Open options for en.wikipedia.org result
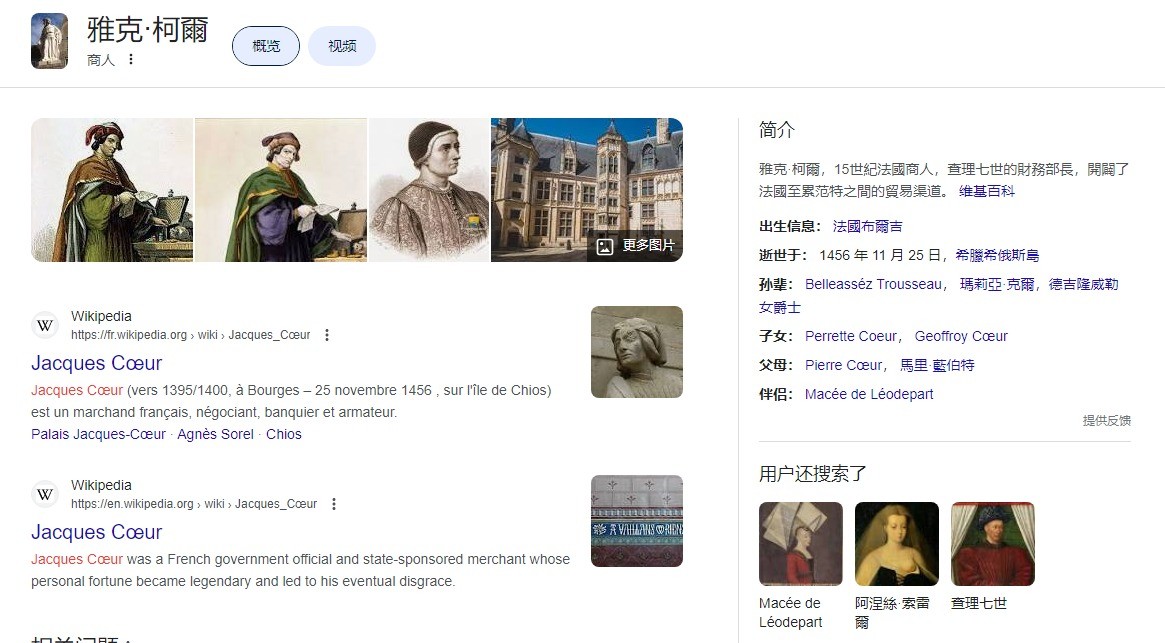This screenshot has height=643, width=1165. click(334, 504)
